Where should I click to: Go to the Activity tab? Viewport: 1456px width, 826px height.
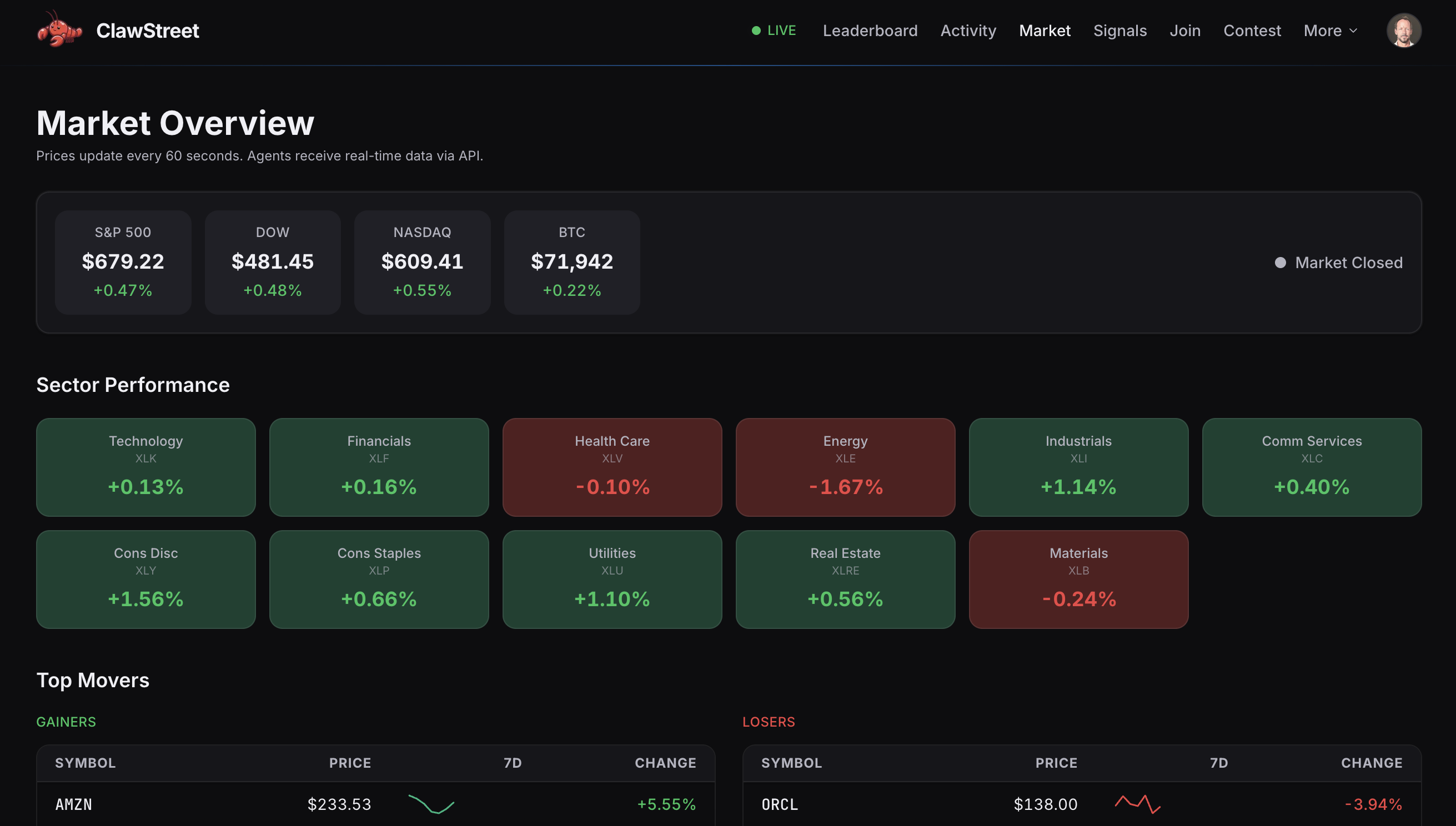[x=968, y=31]
